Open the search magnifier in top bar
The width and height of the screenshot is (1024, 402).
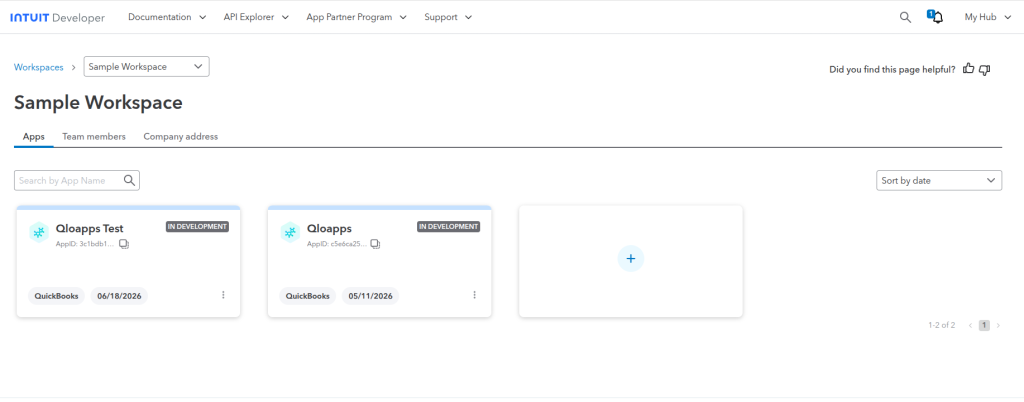tap(905, 18)
